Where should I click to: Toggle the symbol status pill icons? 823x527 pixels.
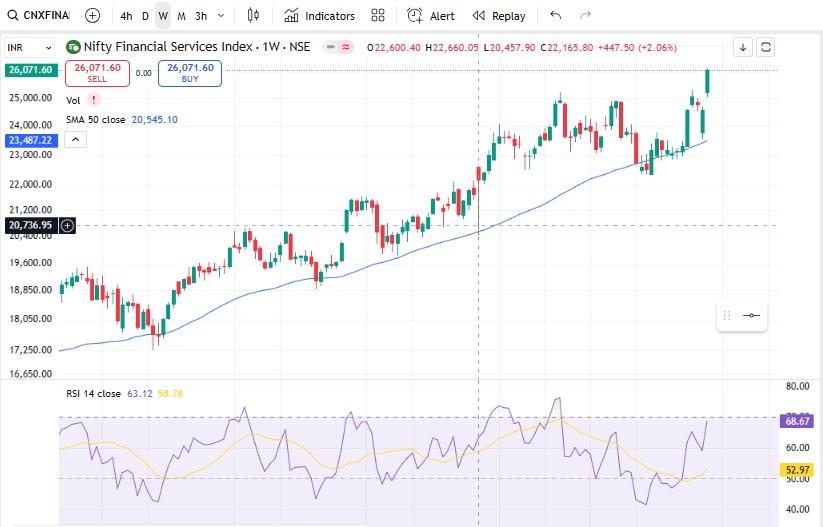[x=338, y=47]
